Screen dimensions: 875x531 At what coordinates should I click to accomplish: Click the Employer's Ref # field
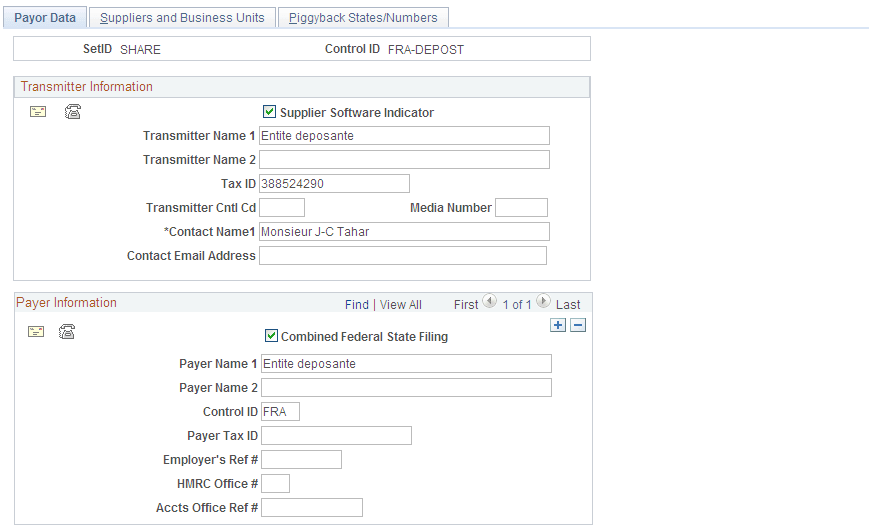click(301, 460)
